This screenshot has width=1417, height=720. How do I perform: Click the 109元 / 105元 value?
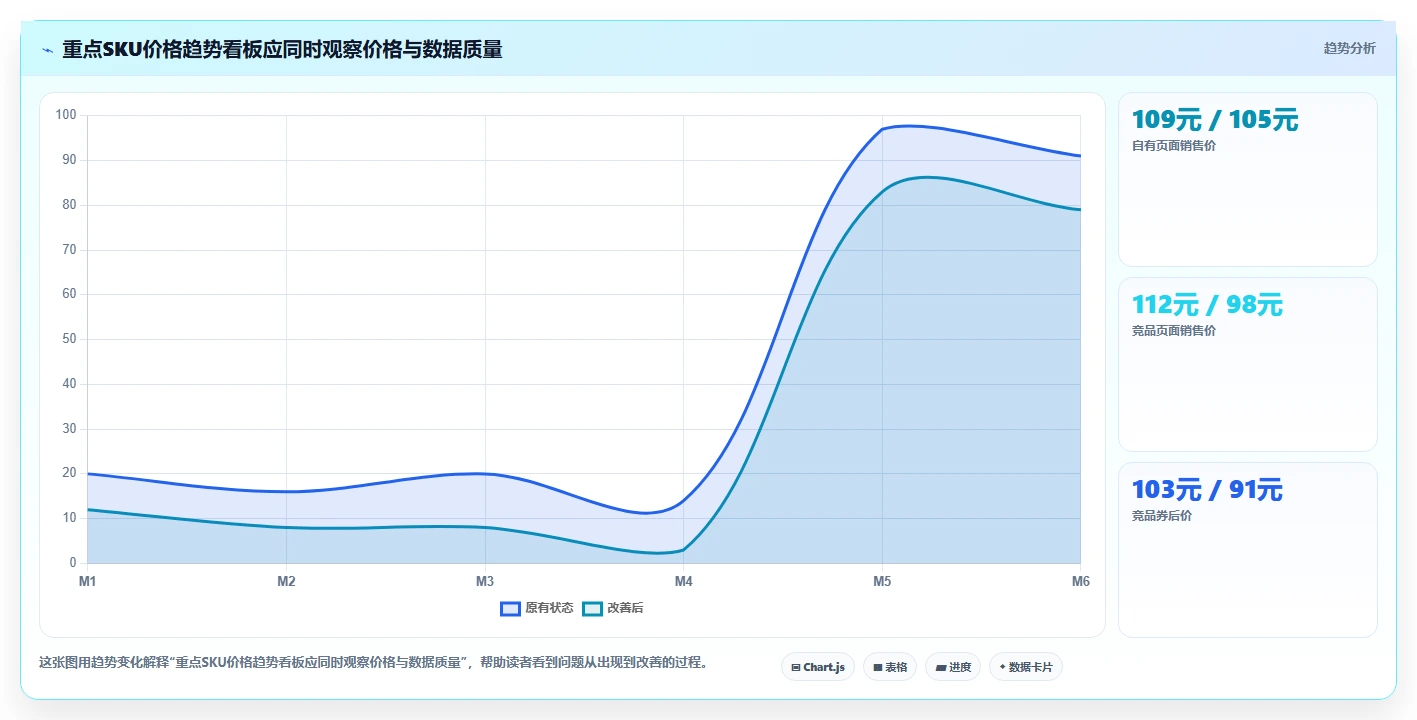[x=1215, y=120]
